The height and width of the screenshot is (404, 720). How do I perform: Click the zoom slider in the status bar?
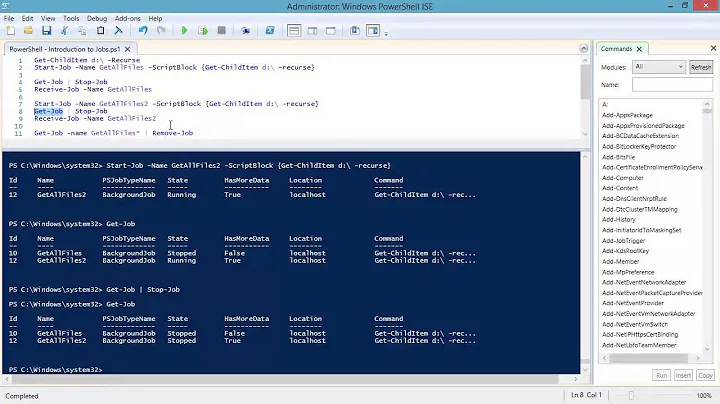[x=668, y=396]
